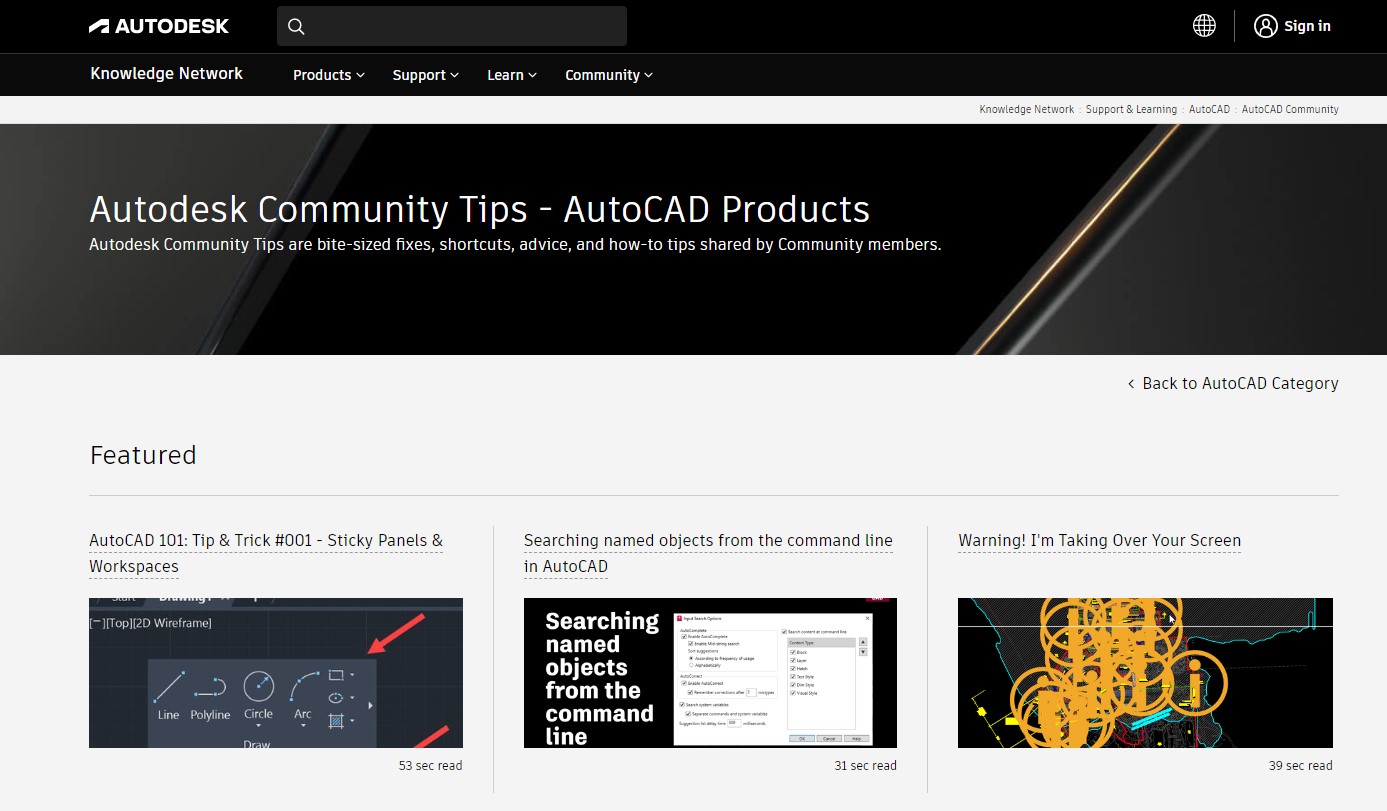Expand the Community menu

pos(609,75)
